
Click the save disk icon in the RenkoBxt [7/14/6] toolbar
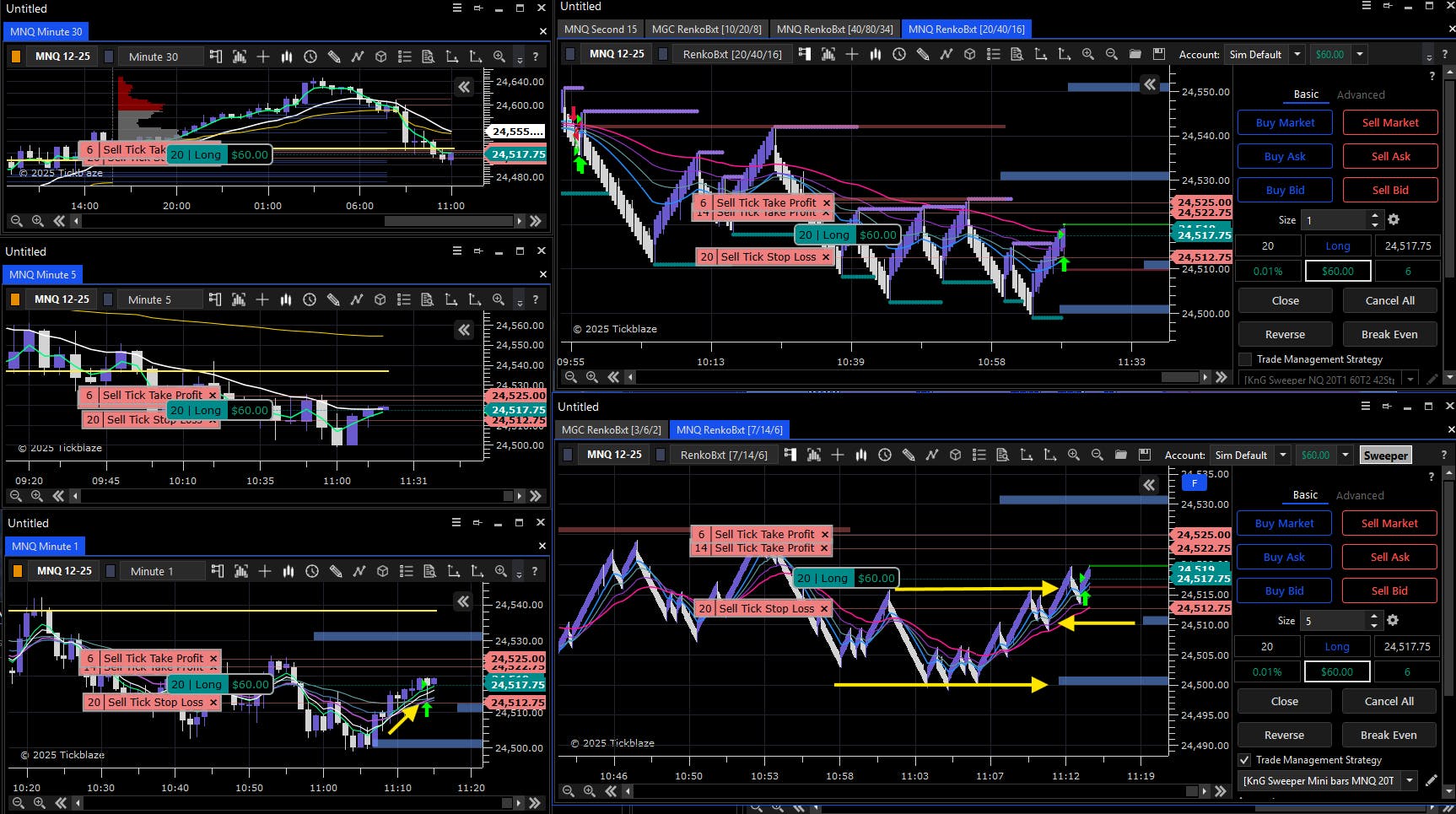click(x=1145, y=455)
